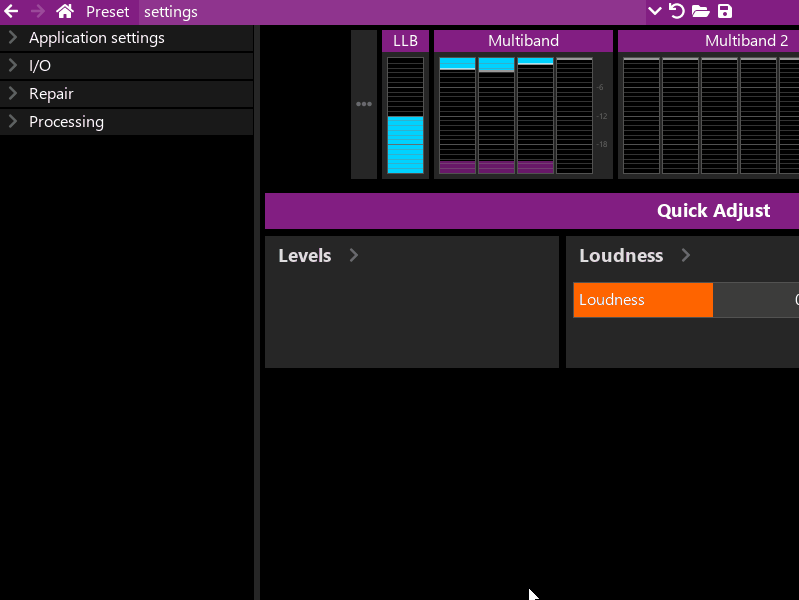Select the Multiband meter header
The height and width of the screenshot is (600, 799).
pos(523,41)
